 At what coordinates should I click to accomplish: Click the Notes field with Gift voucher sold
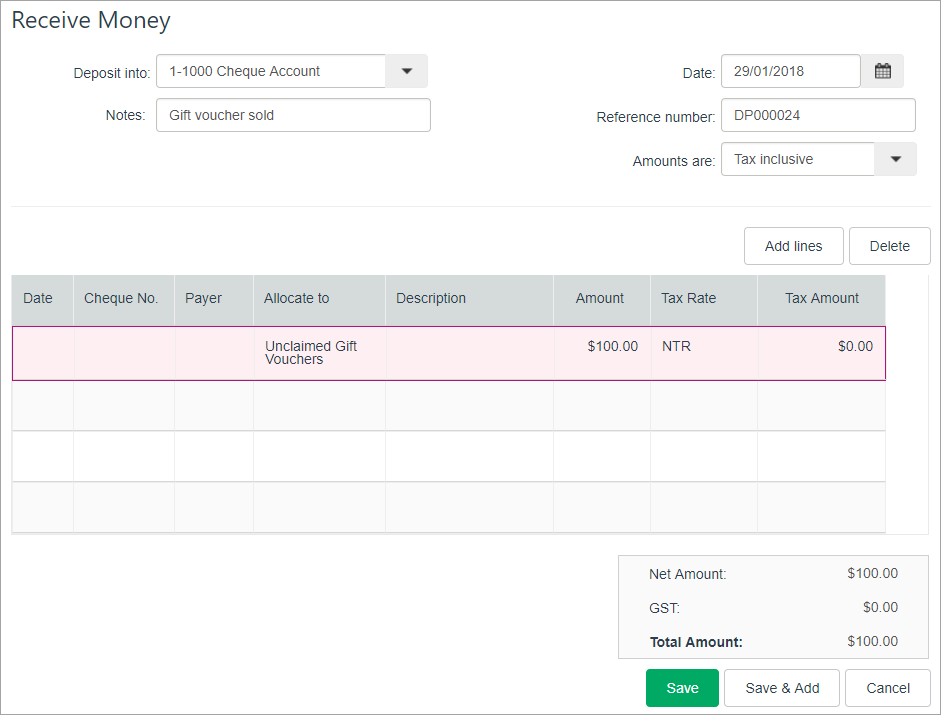click(x=293, y=115)
